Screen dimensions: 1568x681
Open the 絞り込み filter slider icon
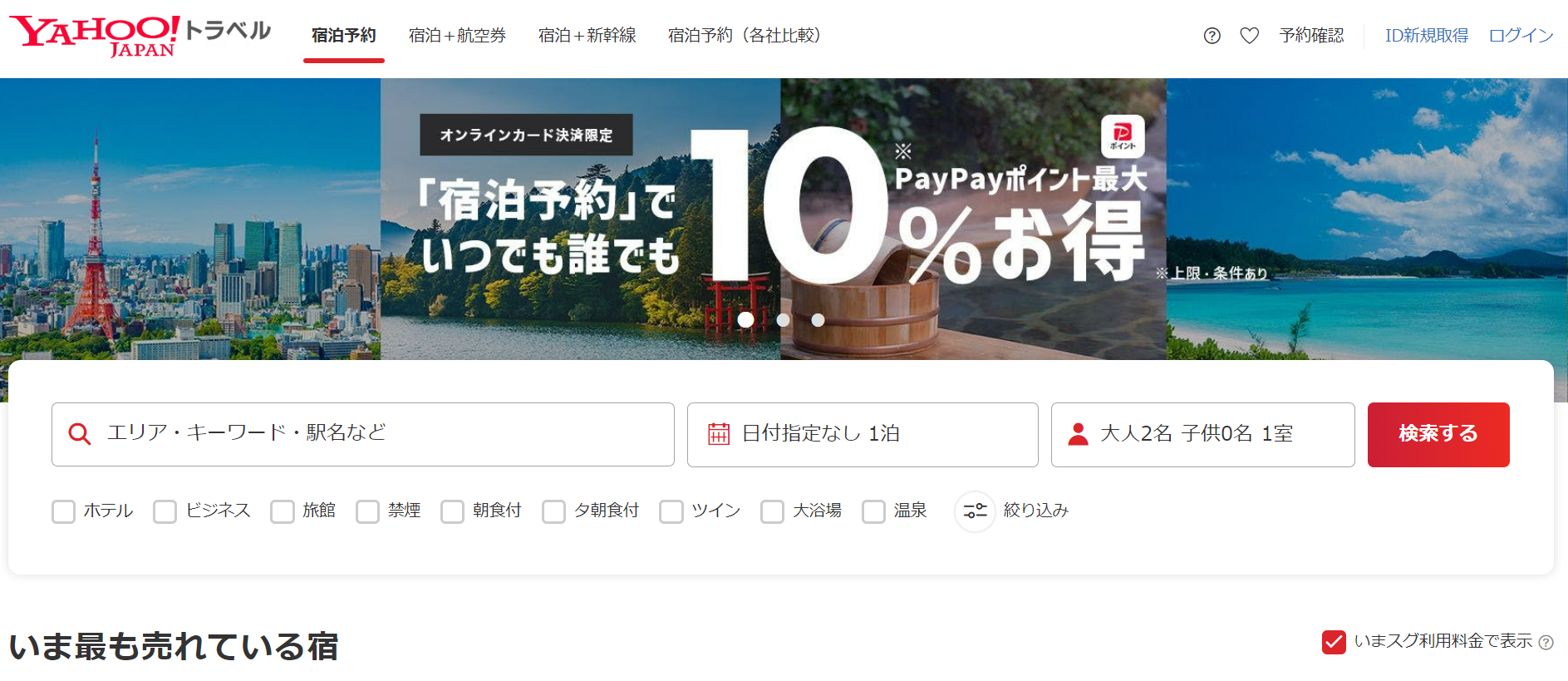(x=975, y=511)
